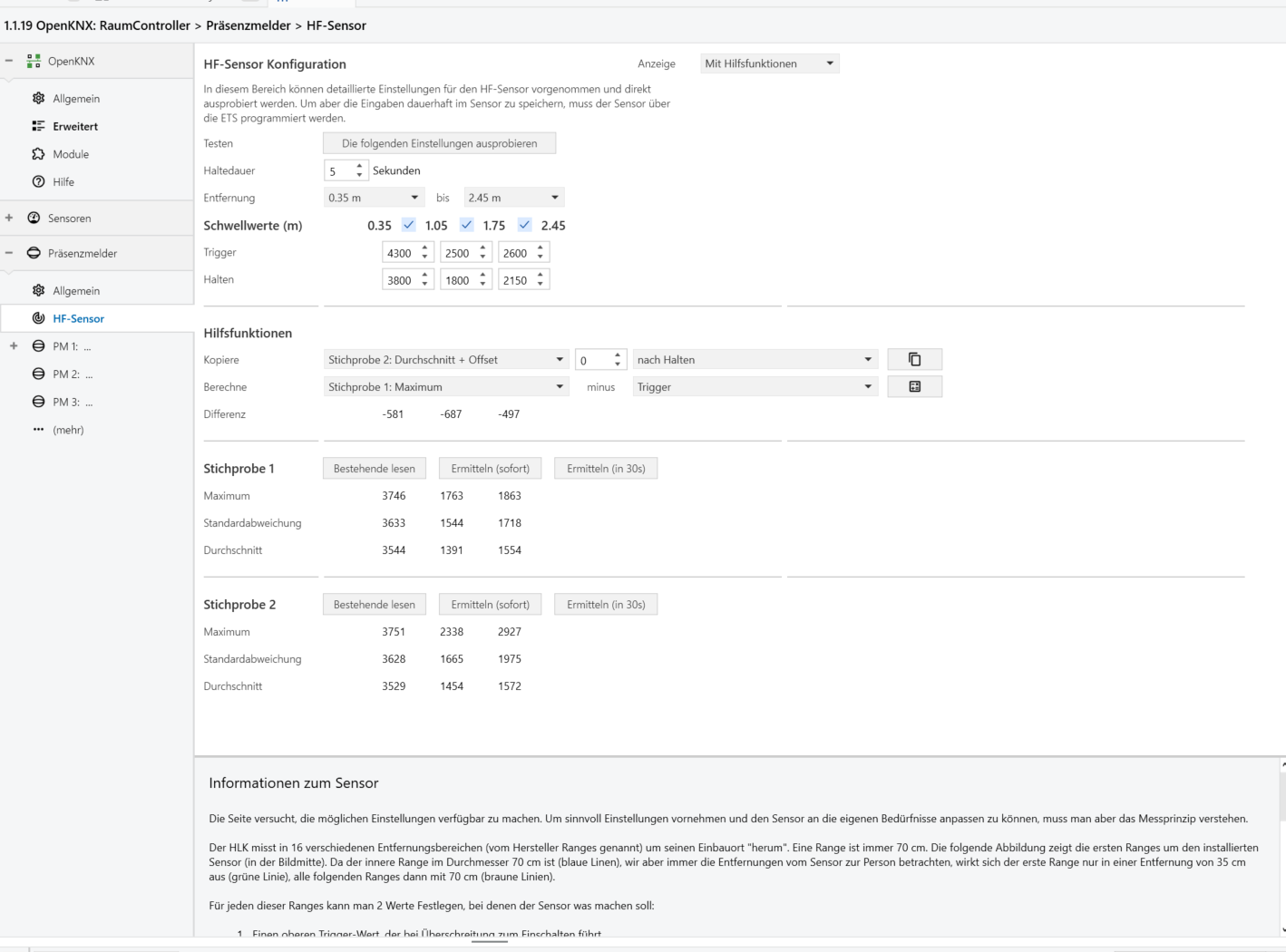1286x952 pixels.
Task: Click the Module puzzle icon in sidebar
Action: click(38, 154)
